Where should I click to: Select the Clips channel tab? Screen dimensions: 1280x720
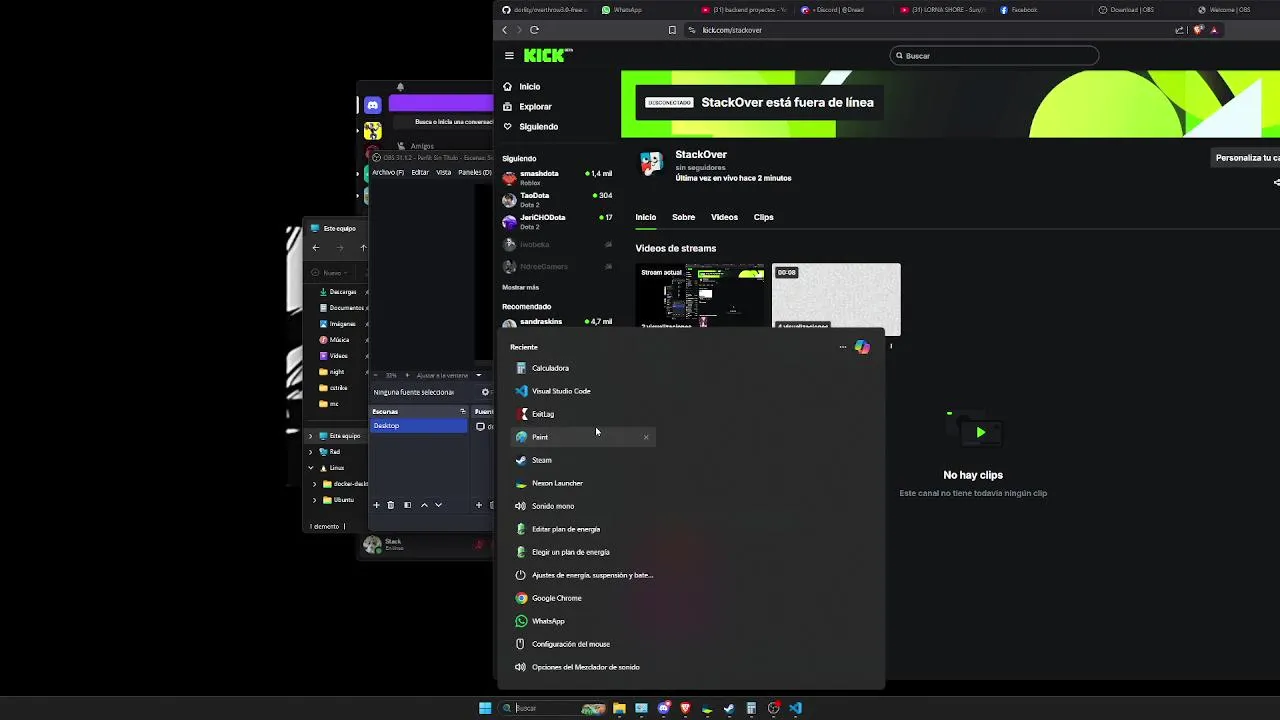coord(763,217)
